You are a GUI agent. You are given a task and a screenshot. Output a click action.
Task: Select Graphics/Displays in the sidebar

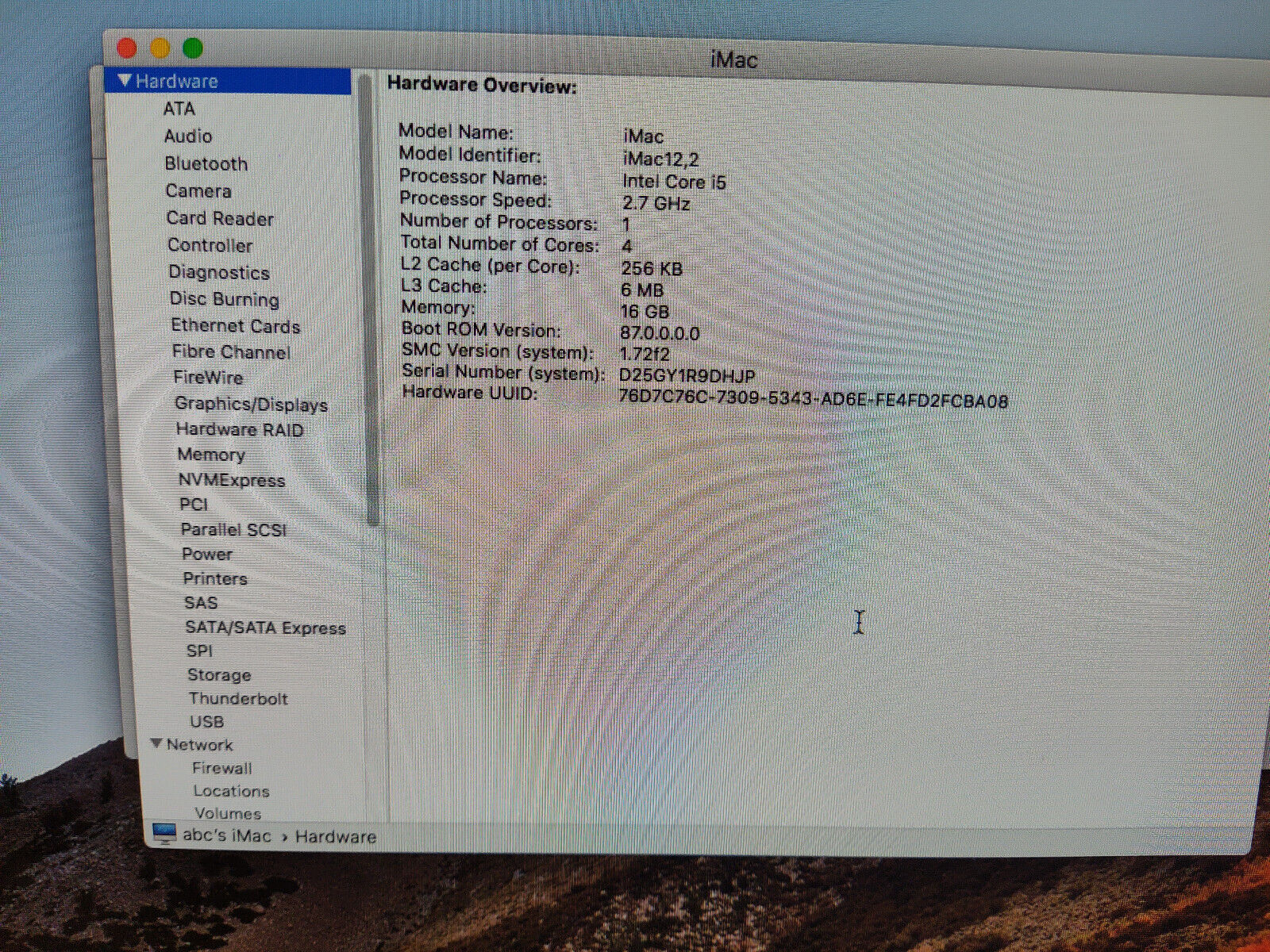point(251,404)
